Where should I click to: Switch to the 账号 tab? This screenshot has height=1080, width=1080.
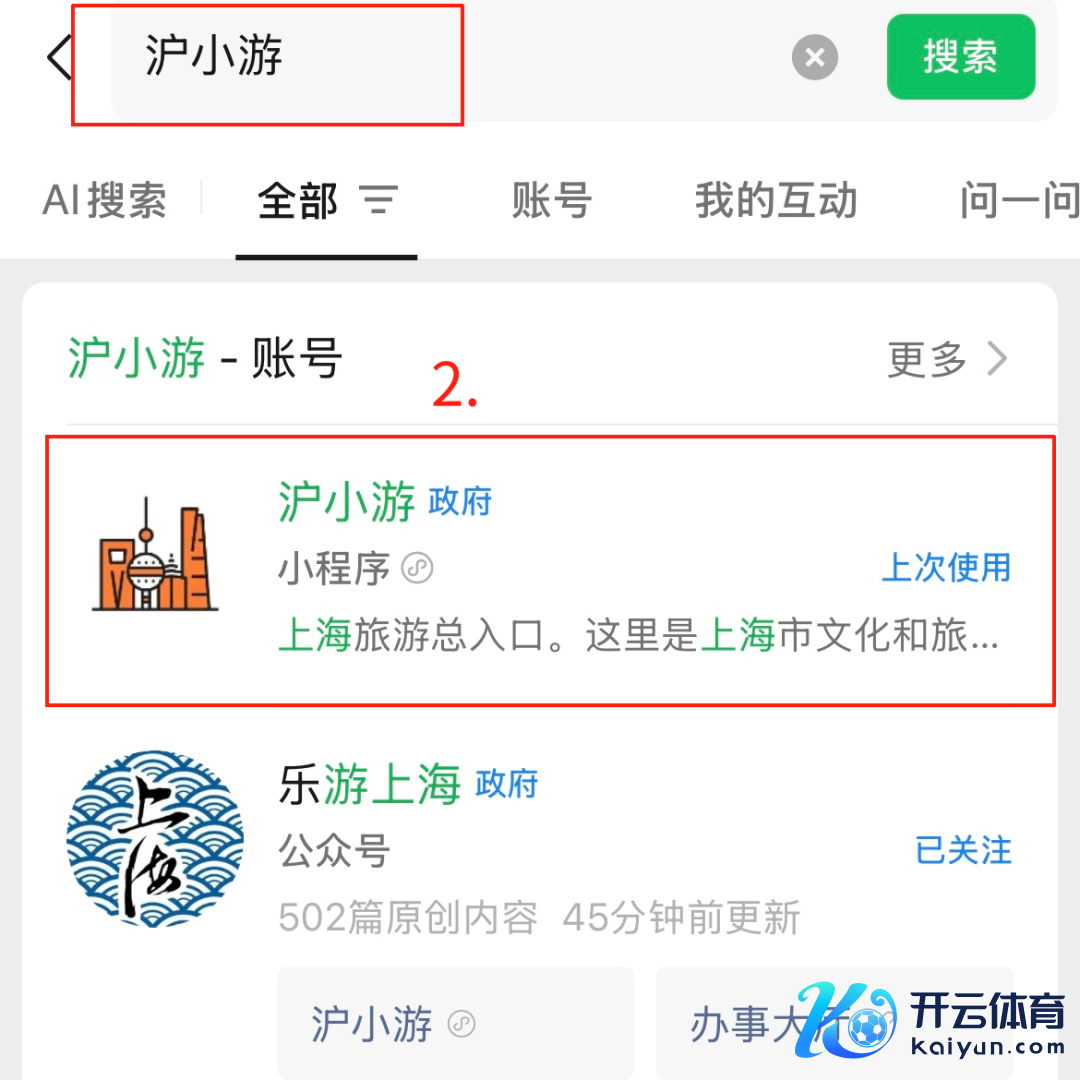coord(552,200)
